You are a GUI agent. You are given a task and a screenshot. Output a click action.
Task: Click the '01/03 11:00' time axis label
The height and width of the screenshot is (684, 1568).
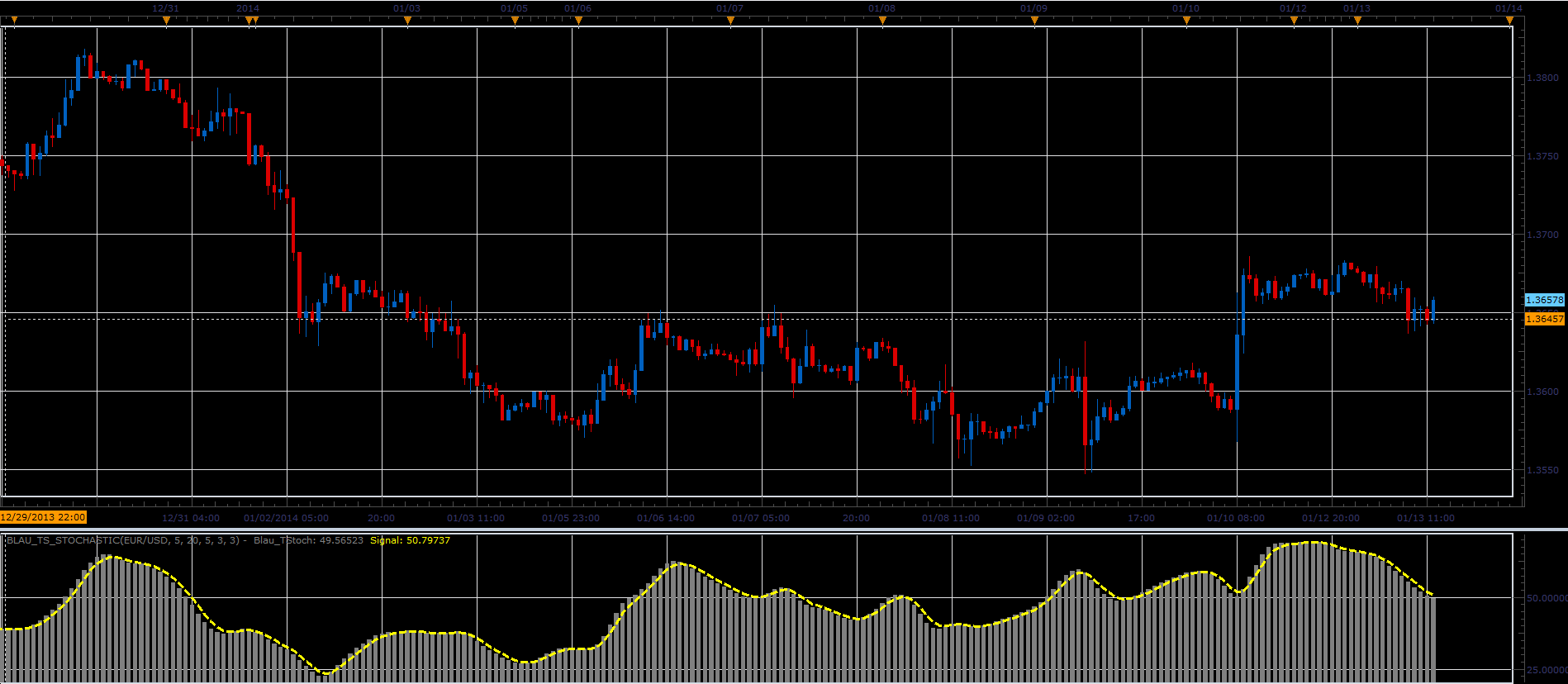coord(476,518)
